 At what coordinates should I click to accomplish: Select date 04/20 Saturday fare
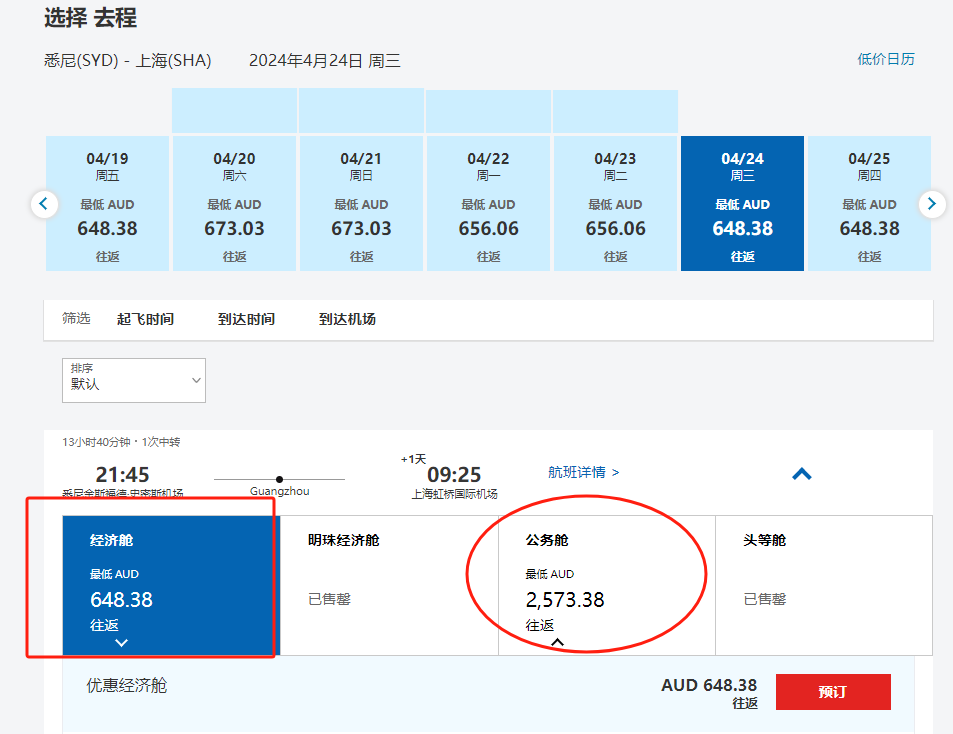coord(235,204)
